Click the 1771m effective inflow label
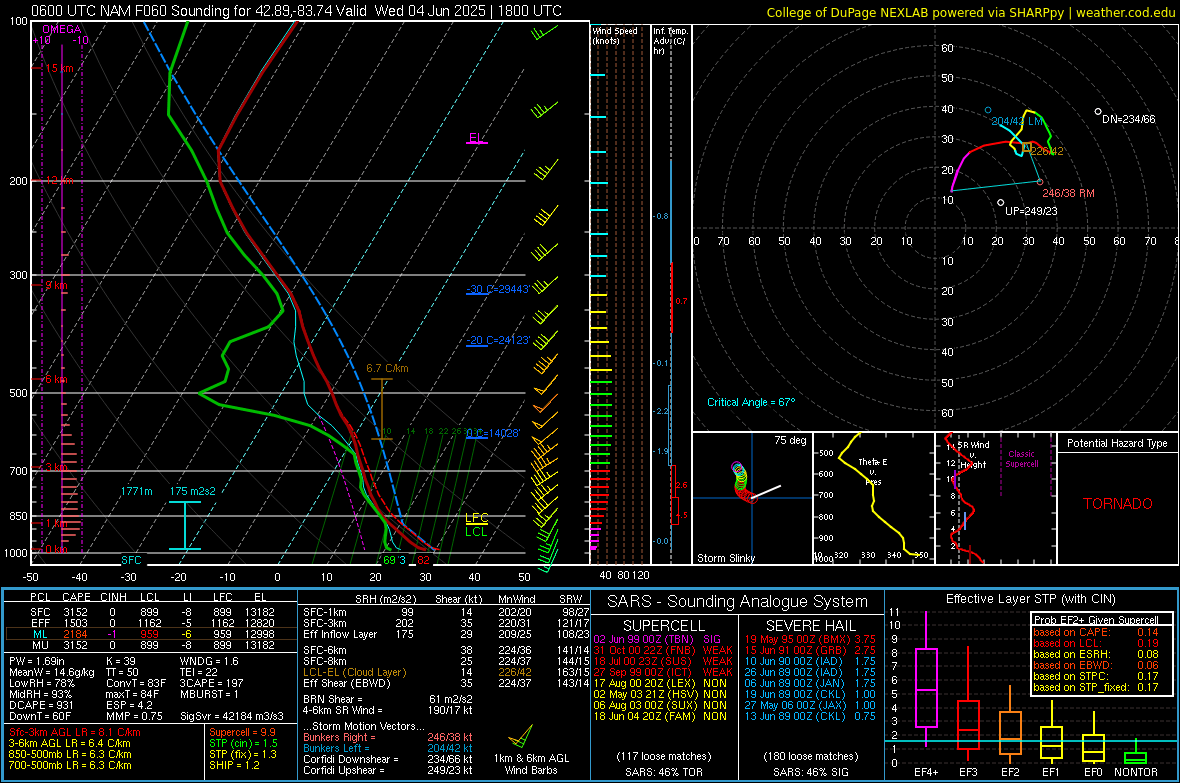This screenshot has width=1180, height=783. [136, 491]
